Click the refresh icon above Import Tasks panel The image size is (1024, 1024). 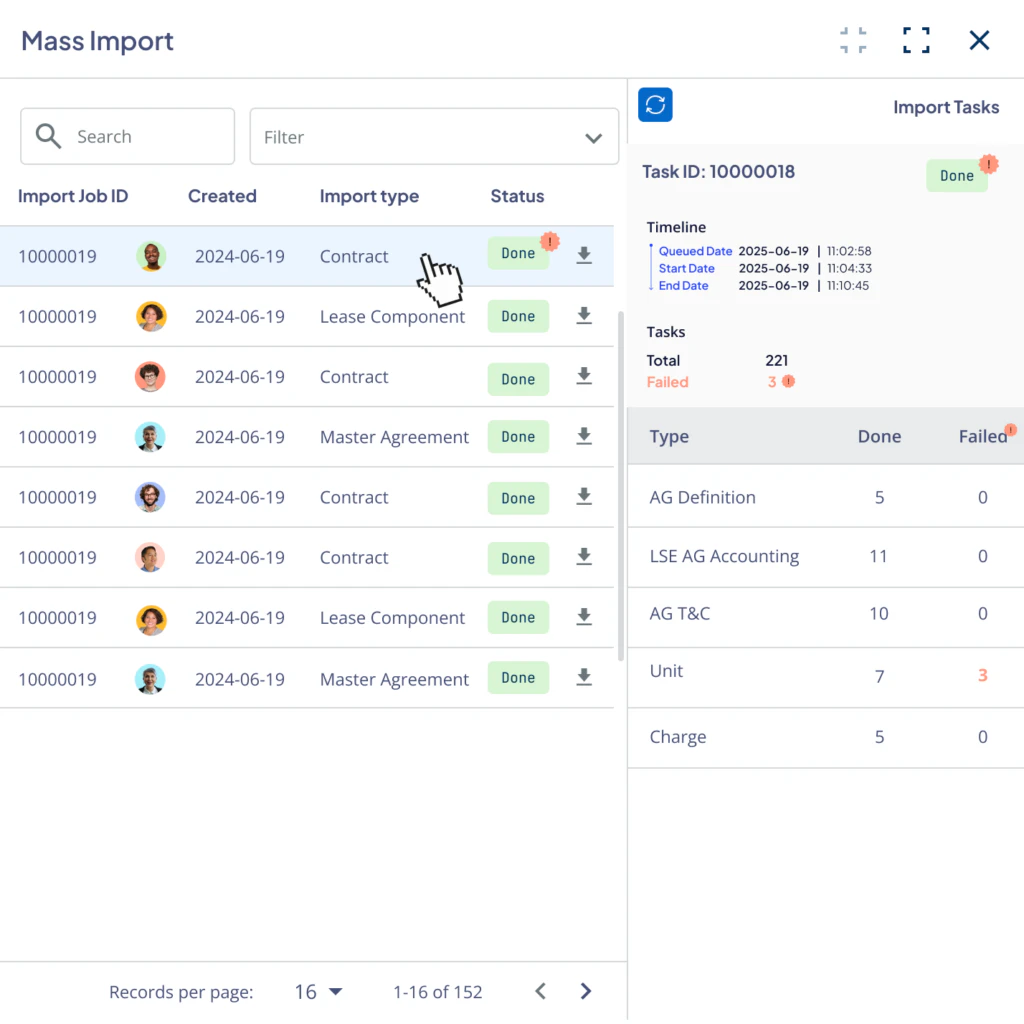(655, 104)
